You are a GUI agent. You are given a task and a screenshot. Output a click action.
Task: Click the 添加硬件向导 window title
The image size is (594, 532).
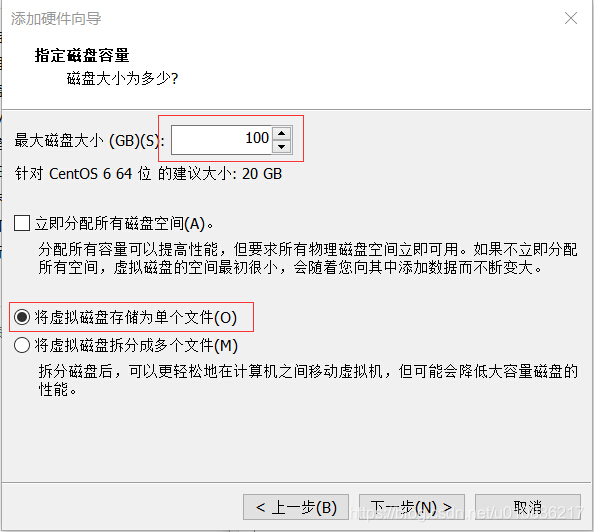pos(56,19)
